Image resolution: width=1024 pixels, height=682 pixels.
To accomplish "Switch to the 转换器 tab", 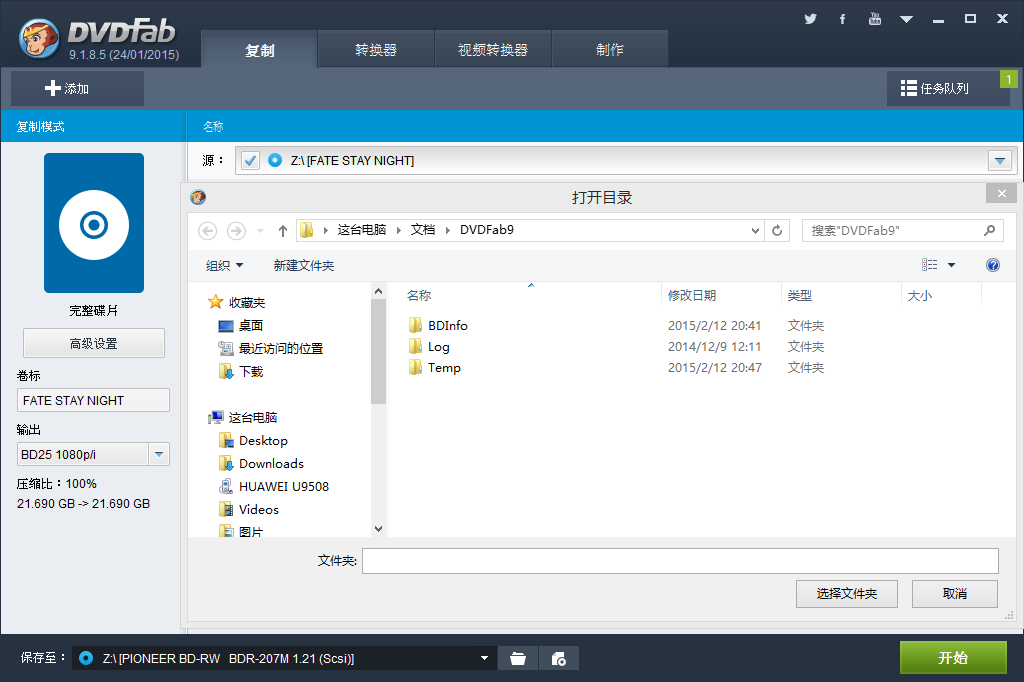I will (x=376, y=50).
